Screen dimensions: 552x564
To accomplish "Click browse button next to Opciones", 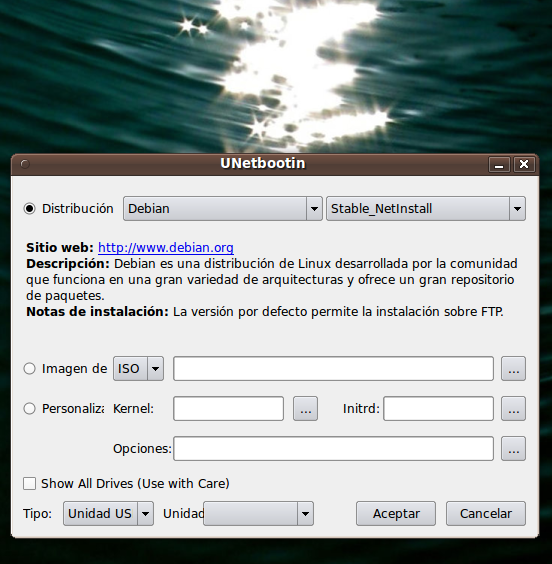I will tap(514, 449).
